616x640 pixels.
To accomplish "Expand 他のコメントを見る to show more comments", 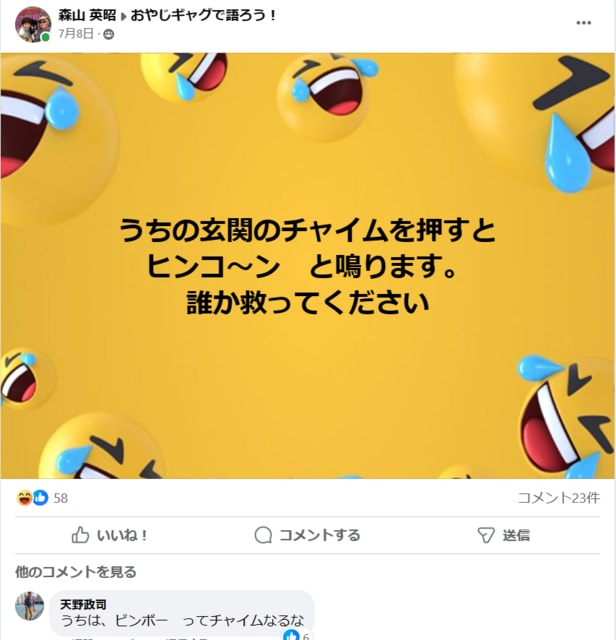I will (76, 572).
